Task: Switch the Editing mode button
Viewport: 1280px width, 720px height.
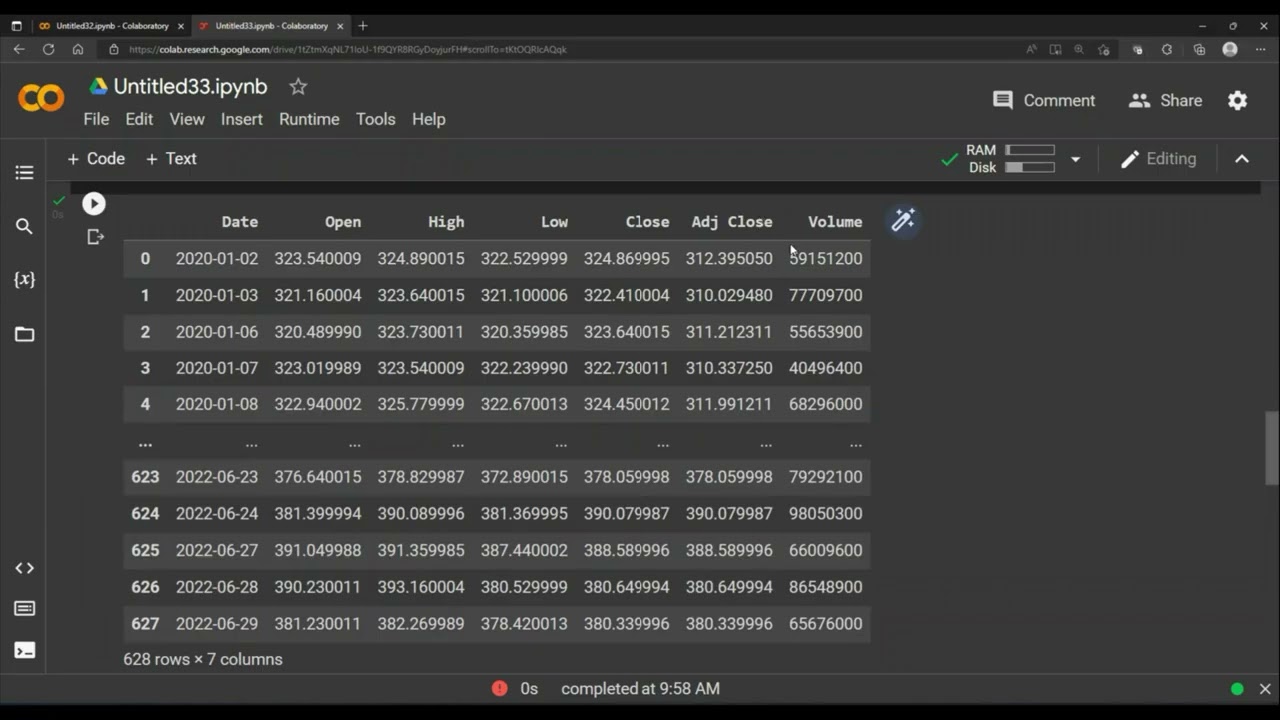Action: [x=1158, y=159]
